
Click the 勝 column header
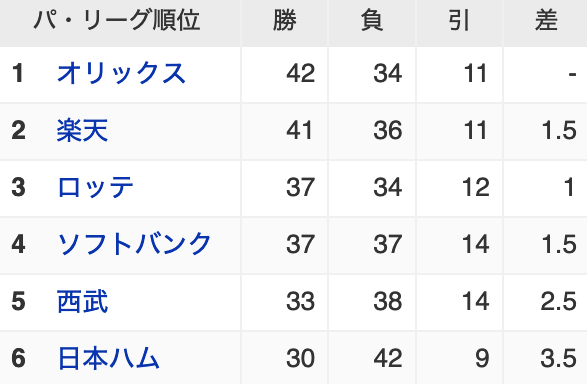coord(285,20)
